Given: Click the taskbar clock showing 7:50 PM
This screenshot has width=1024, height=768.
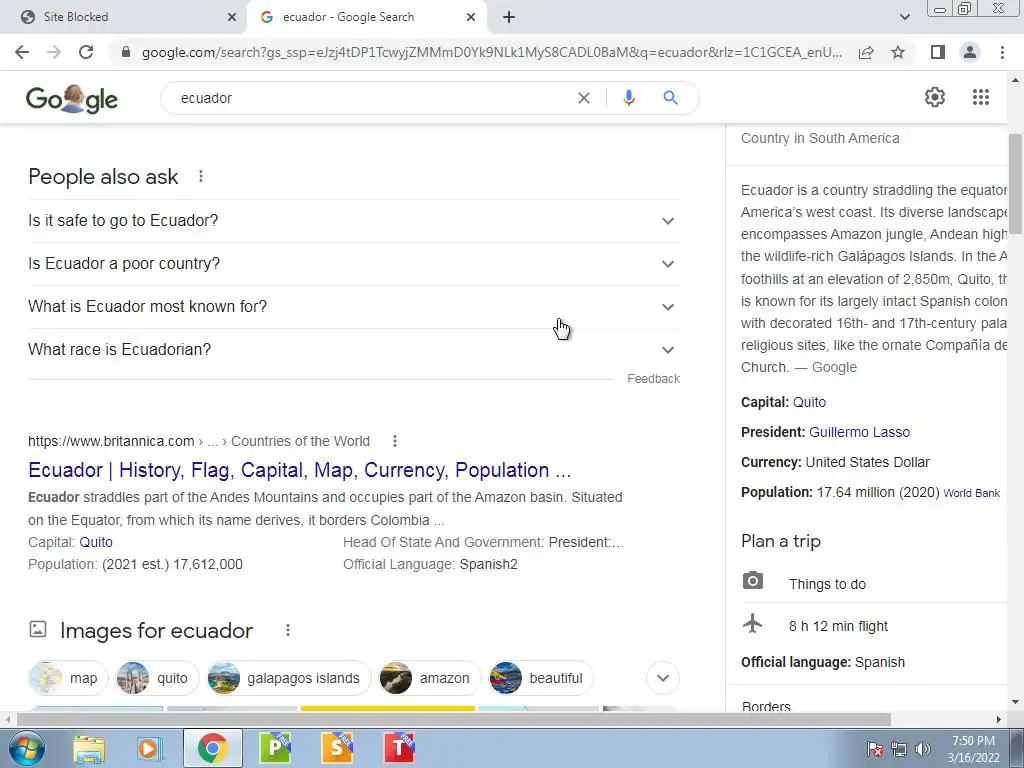Looking at the screenshot, I should 973,749.
